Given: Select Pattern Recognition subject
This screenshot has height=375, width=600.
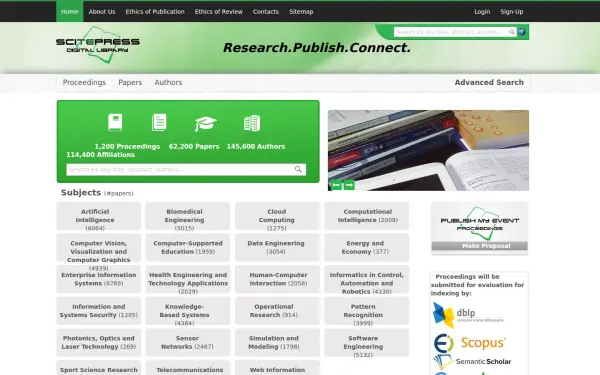Looking at the screenshot, I should pos(367,311).
